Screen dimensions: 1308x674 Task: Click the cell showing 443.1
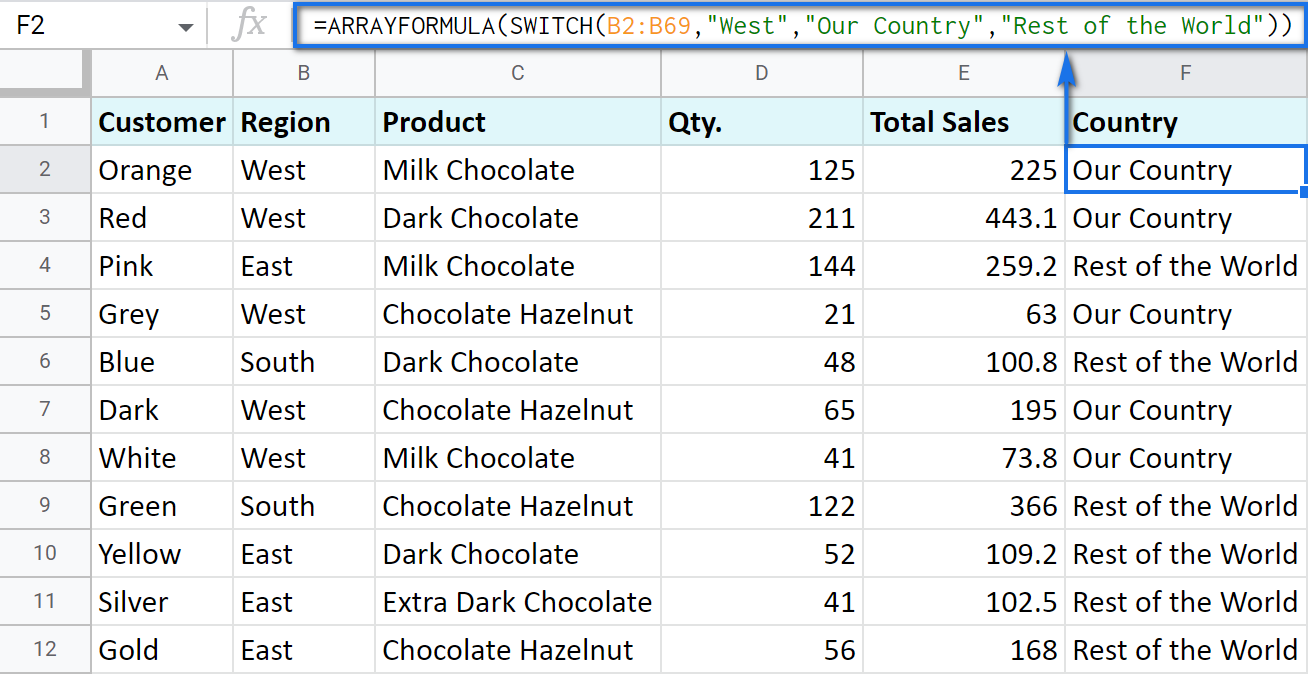click(962, 218)
